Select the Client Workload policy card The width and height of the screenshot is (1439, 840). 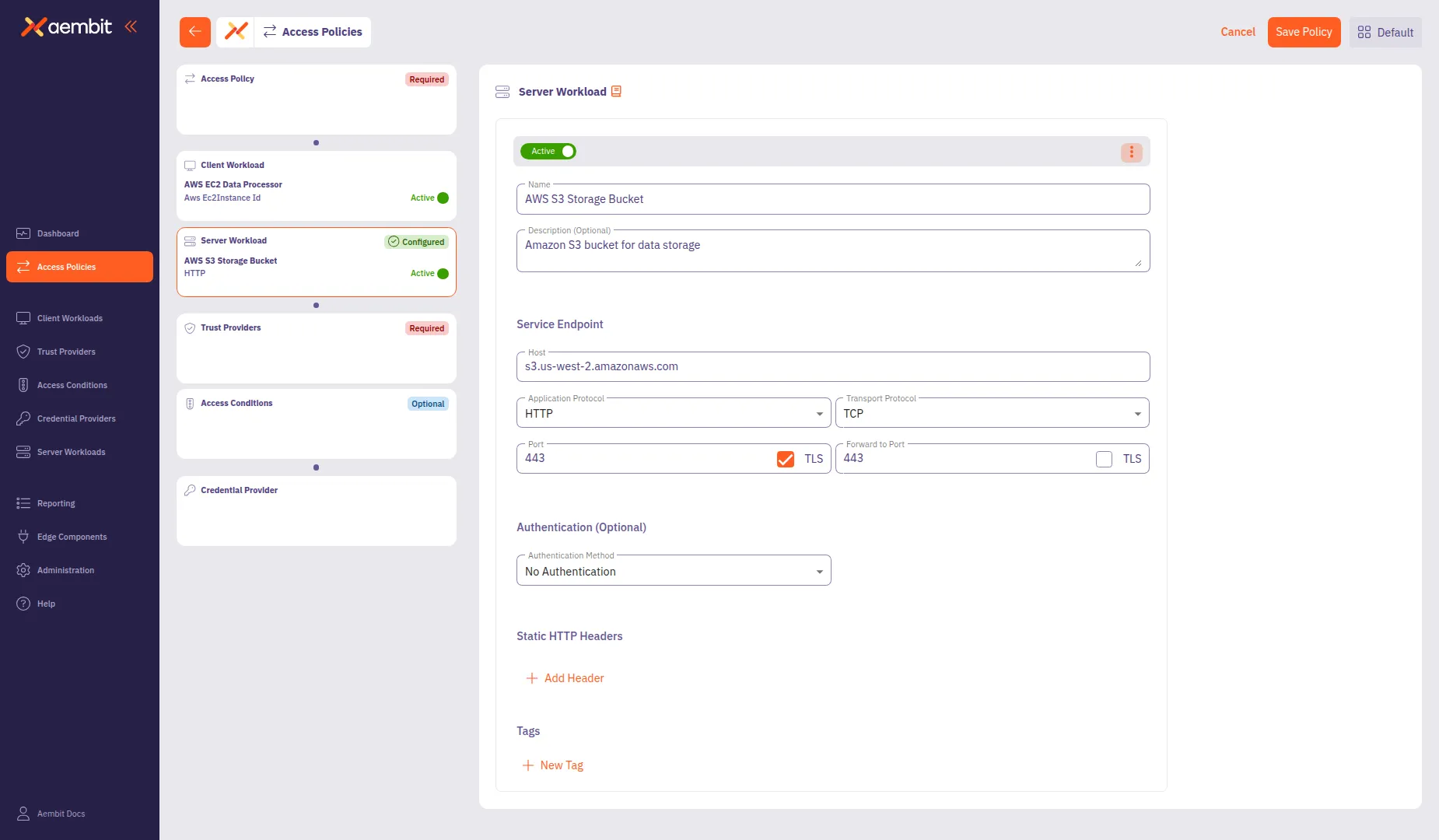click(316, 185)
